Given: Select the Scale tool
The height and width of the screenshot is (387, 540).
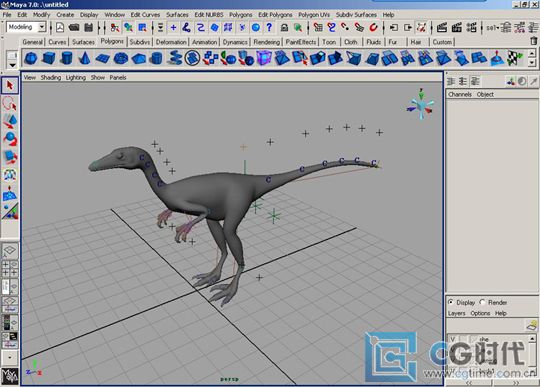Looking at the screenshot, I should click(10, 157).
